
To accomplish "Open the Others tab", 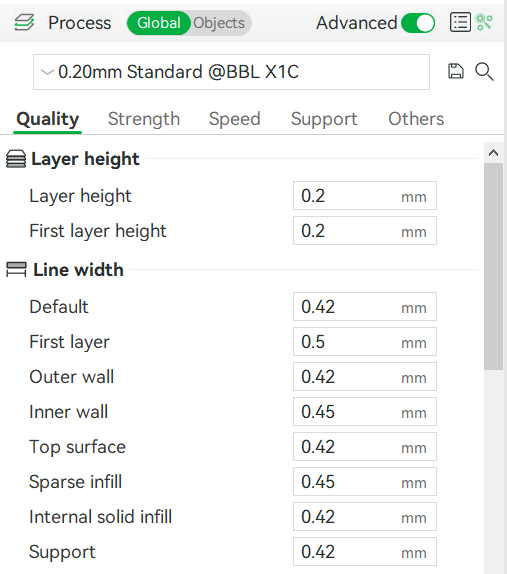I will 416,119.
